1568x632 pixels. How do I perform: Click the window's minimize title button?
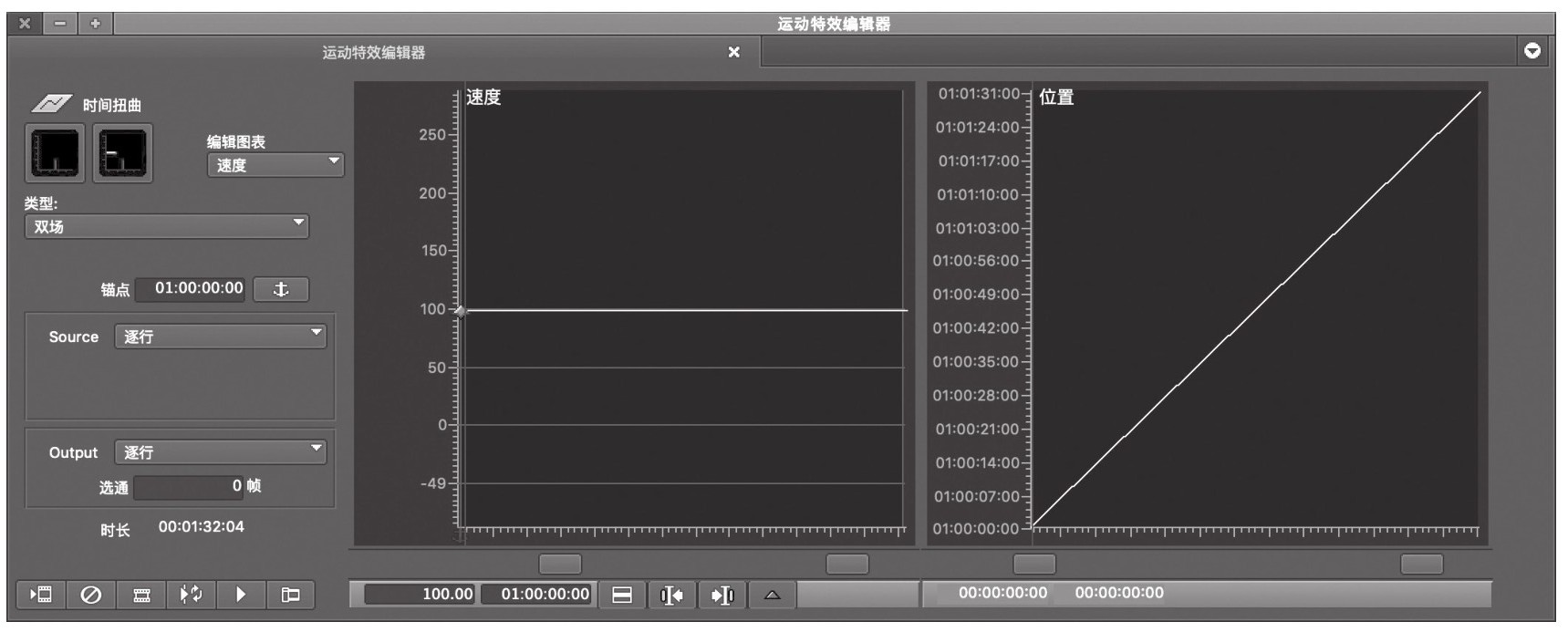[x=60, y=24]
